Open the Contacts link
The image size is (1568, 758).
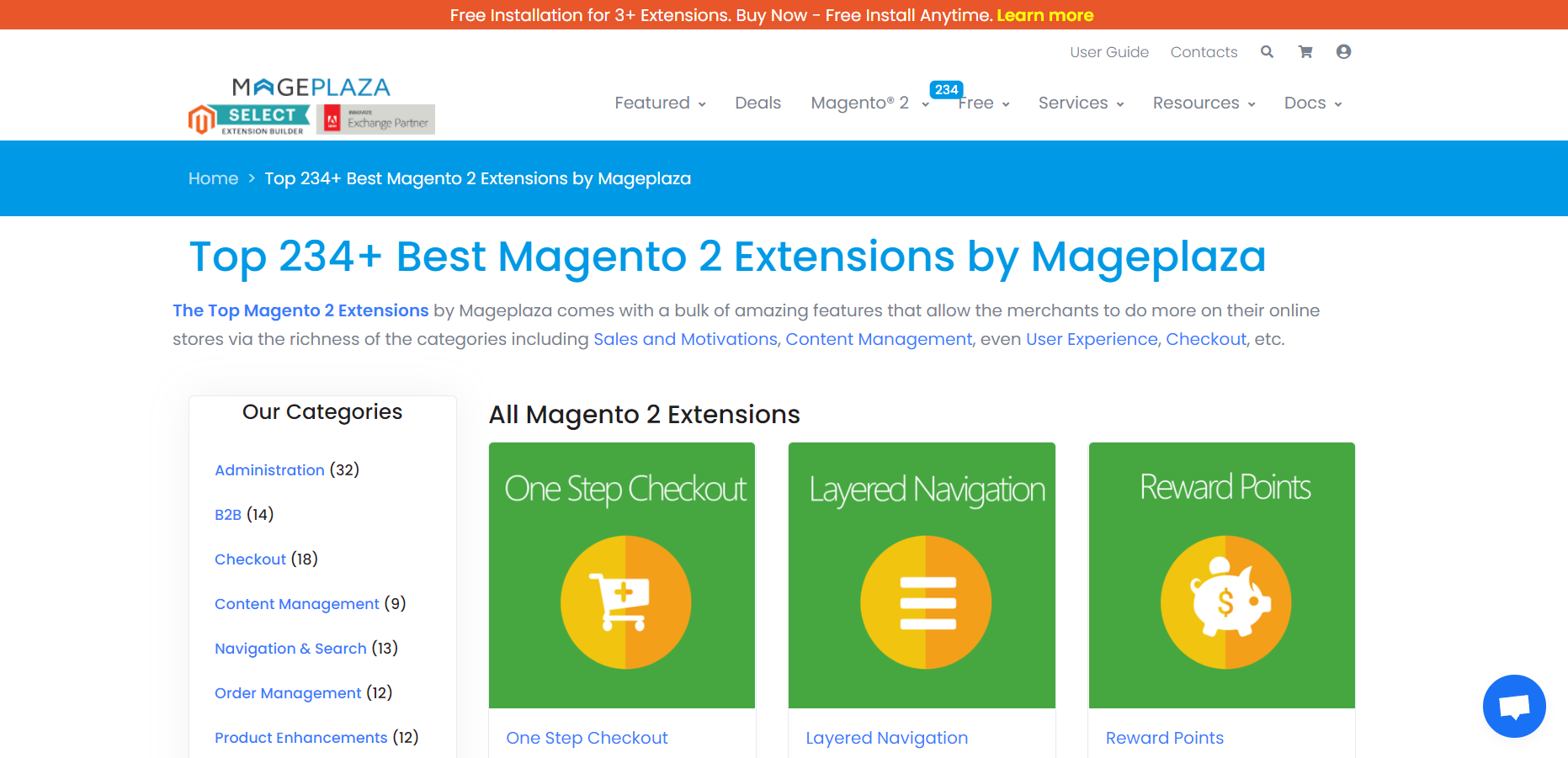click(x=1204, y=52)
